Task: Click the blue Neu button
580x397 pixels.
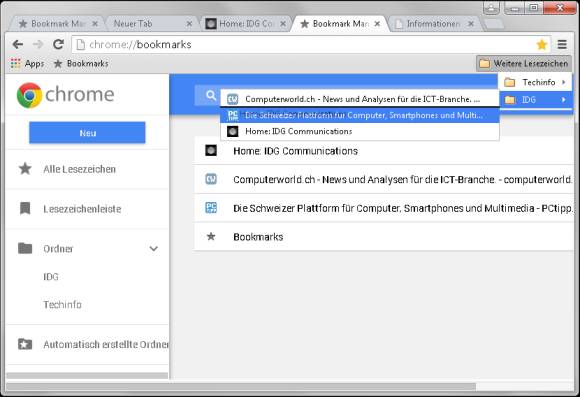Action: pos(87,132)
